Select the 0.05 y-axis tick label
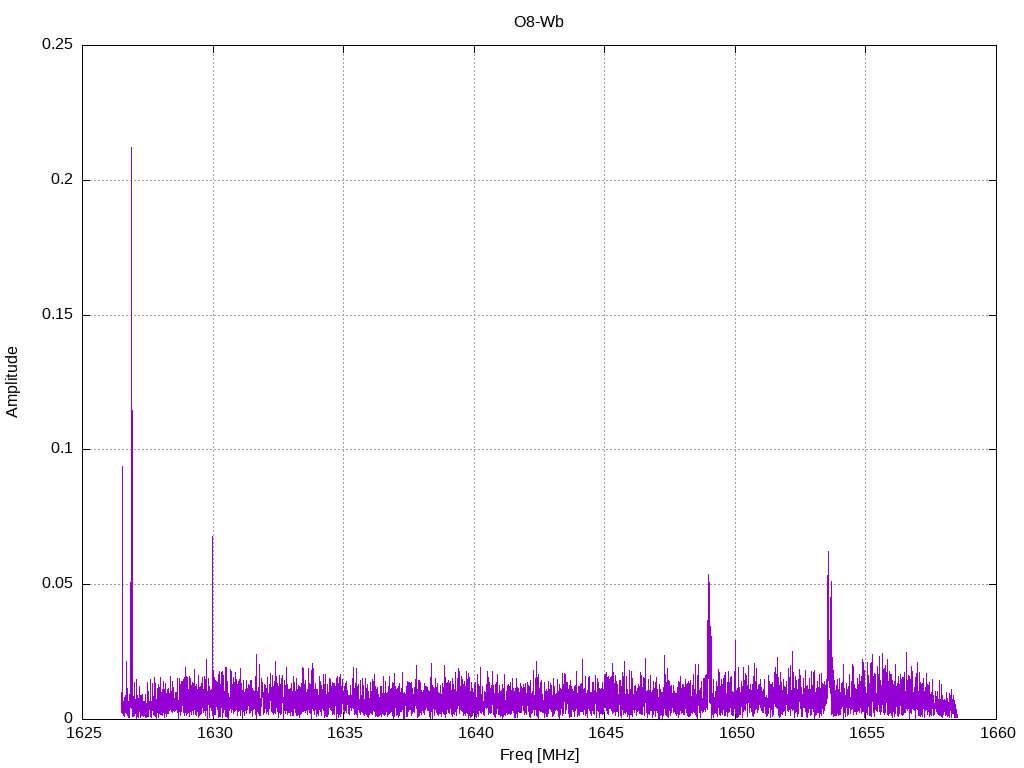Image resolution: width=1024 pixels, height=768 pixels. [57, 584]
